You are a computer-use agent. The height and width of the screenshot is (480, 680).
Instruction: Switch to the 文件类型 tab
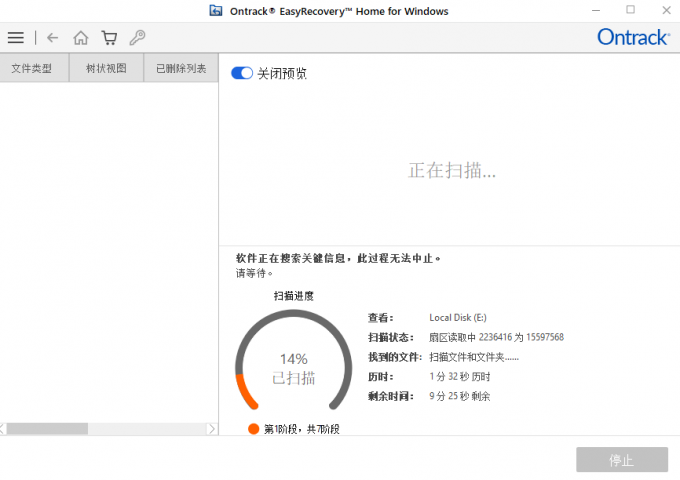(34, 68)
